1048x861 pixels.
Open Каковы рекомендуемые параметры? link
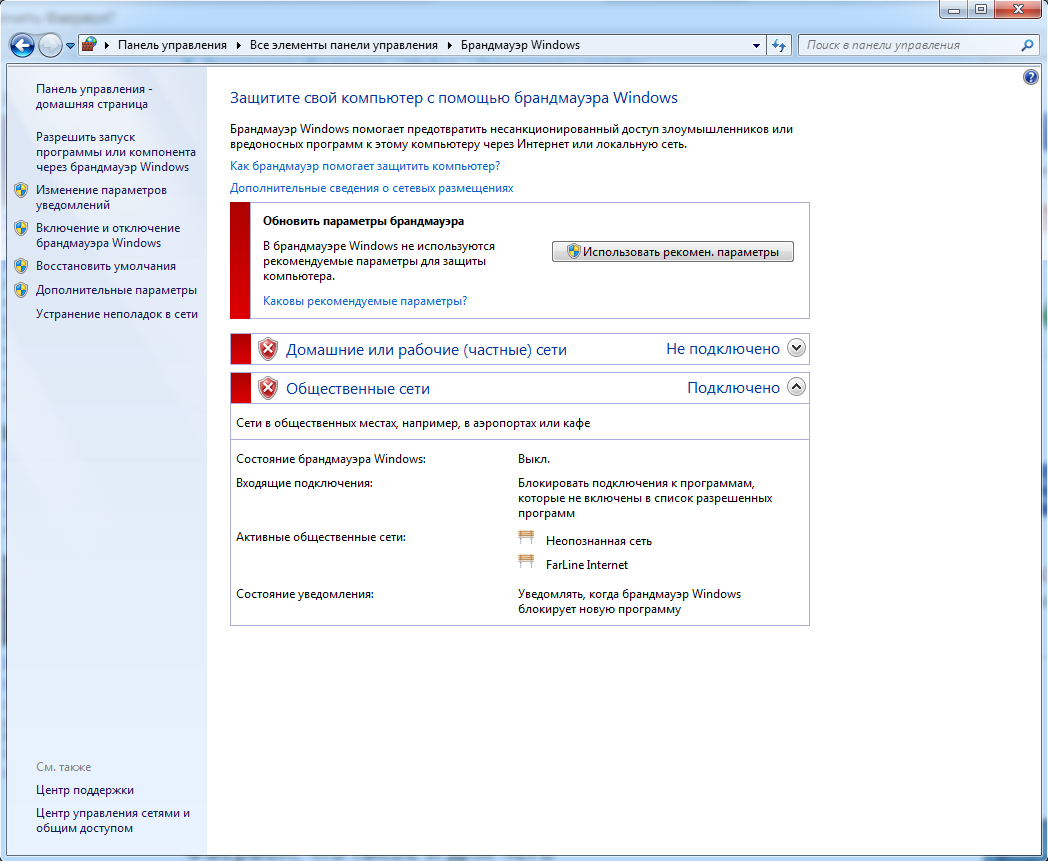pos(365,301)
